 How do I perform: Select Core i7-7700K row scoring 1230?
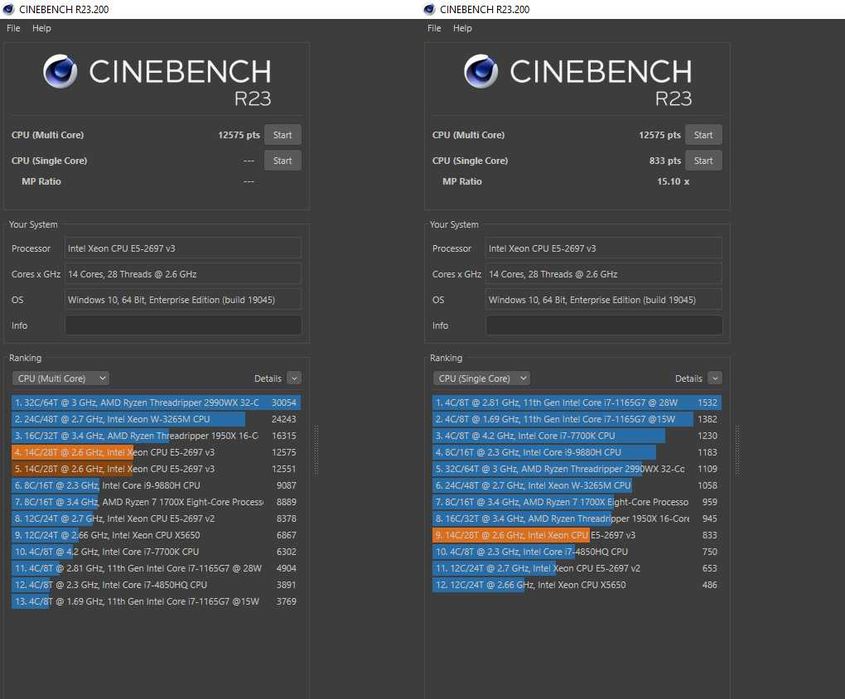point(577,436)
